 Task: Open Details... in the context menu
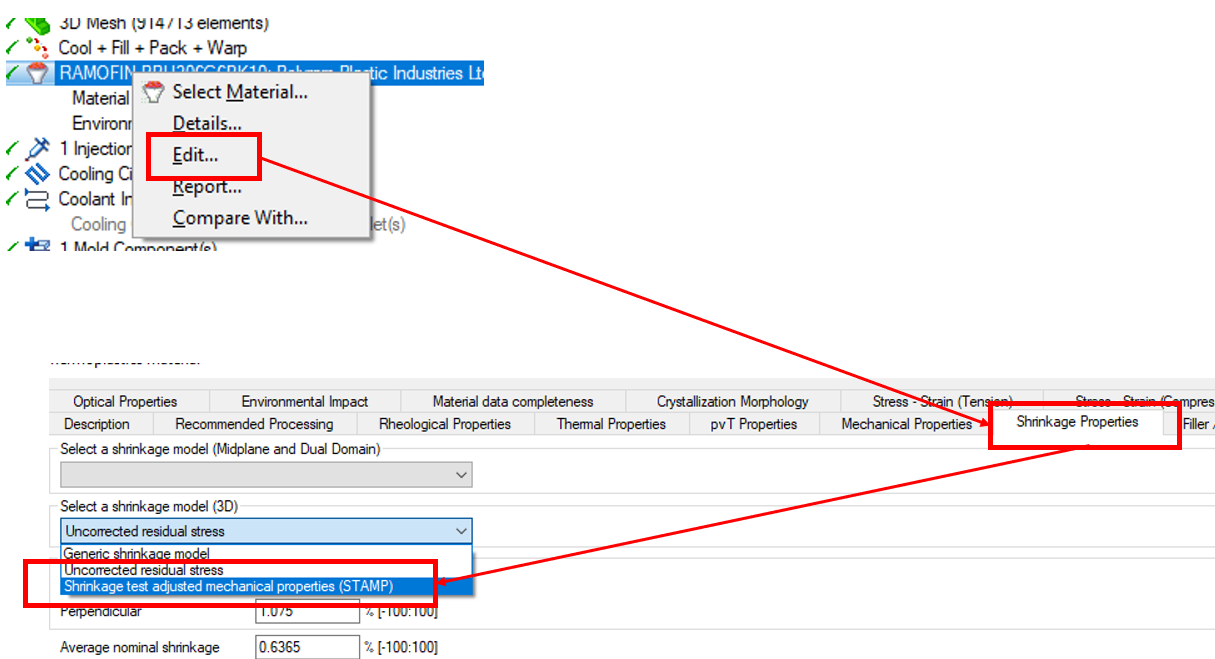point(207,124)
